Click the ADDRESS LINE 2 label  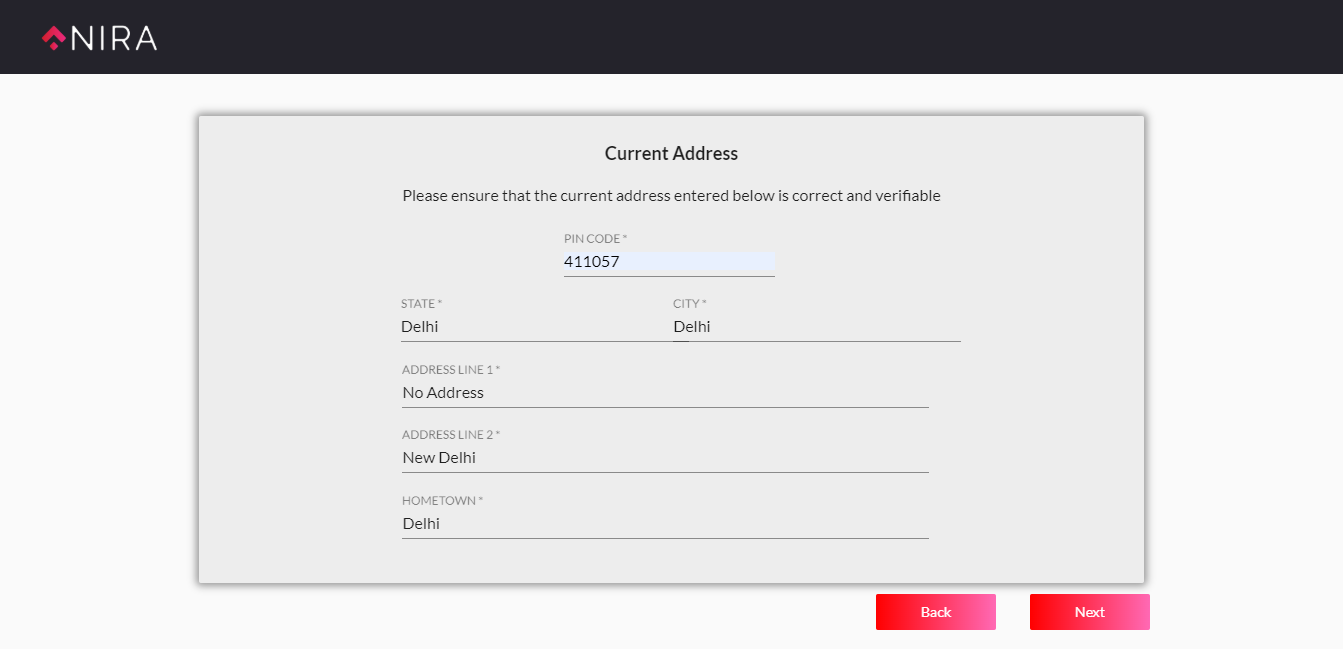[450, 435]
